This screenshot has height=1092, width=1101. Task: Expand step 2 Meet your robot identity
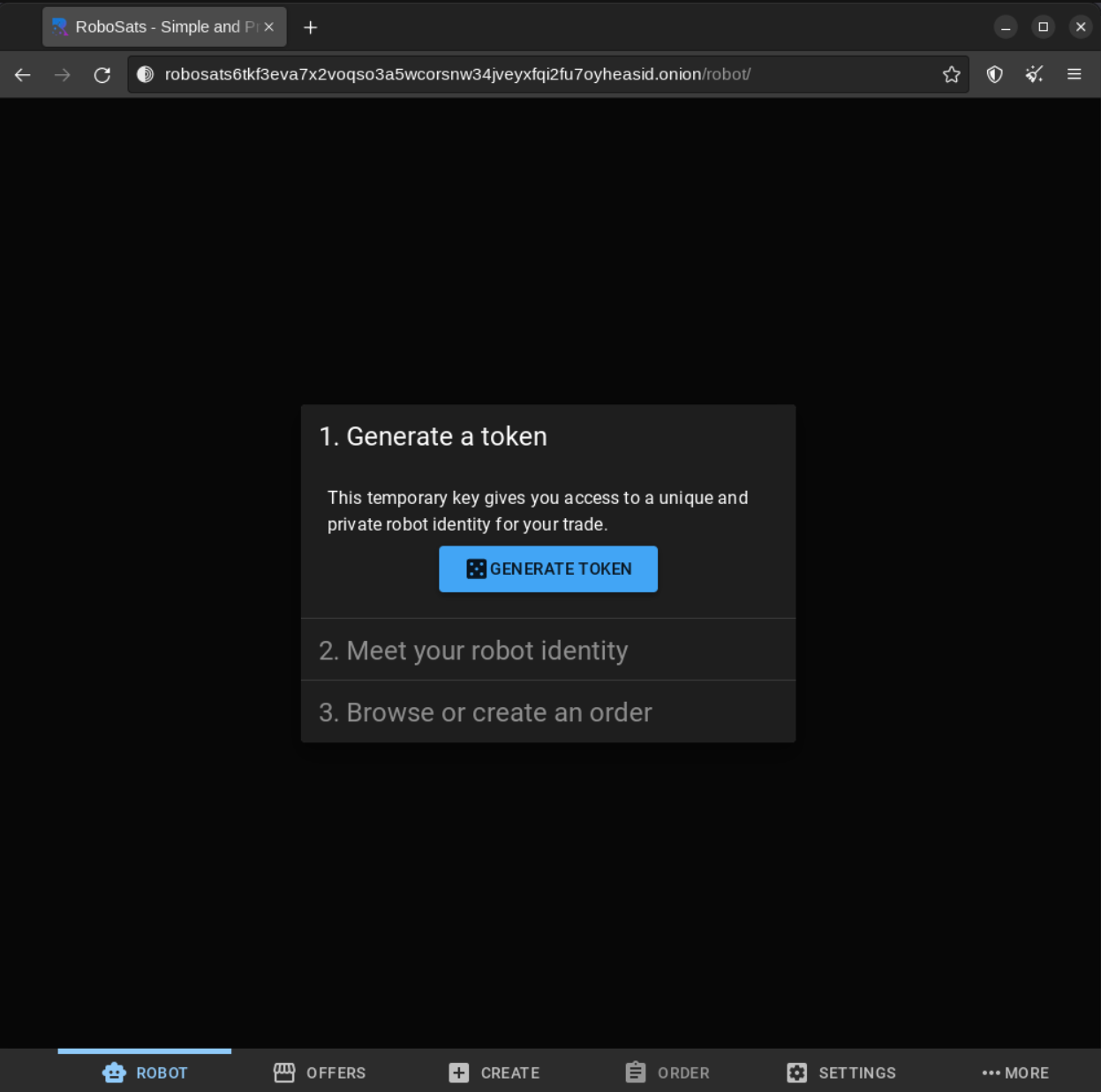(547, 651)
